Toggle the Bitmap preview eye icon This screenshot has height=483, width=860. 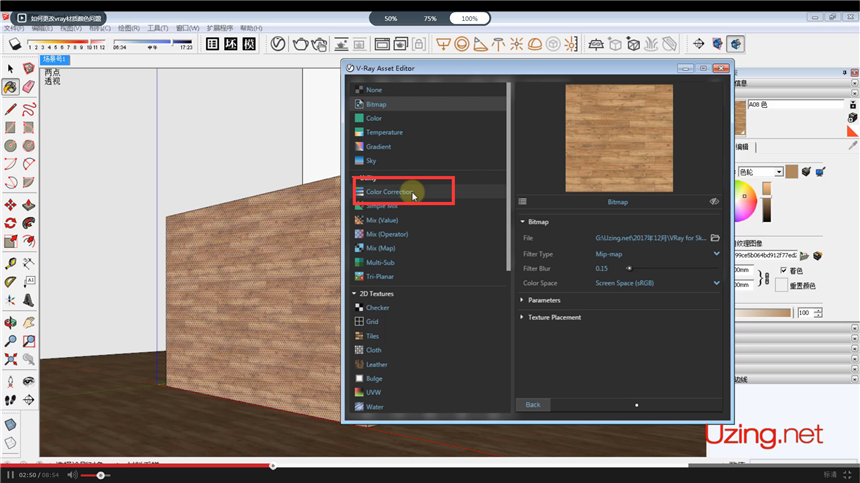pyautogui.click(x=714, y=201)
